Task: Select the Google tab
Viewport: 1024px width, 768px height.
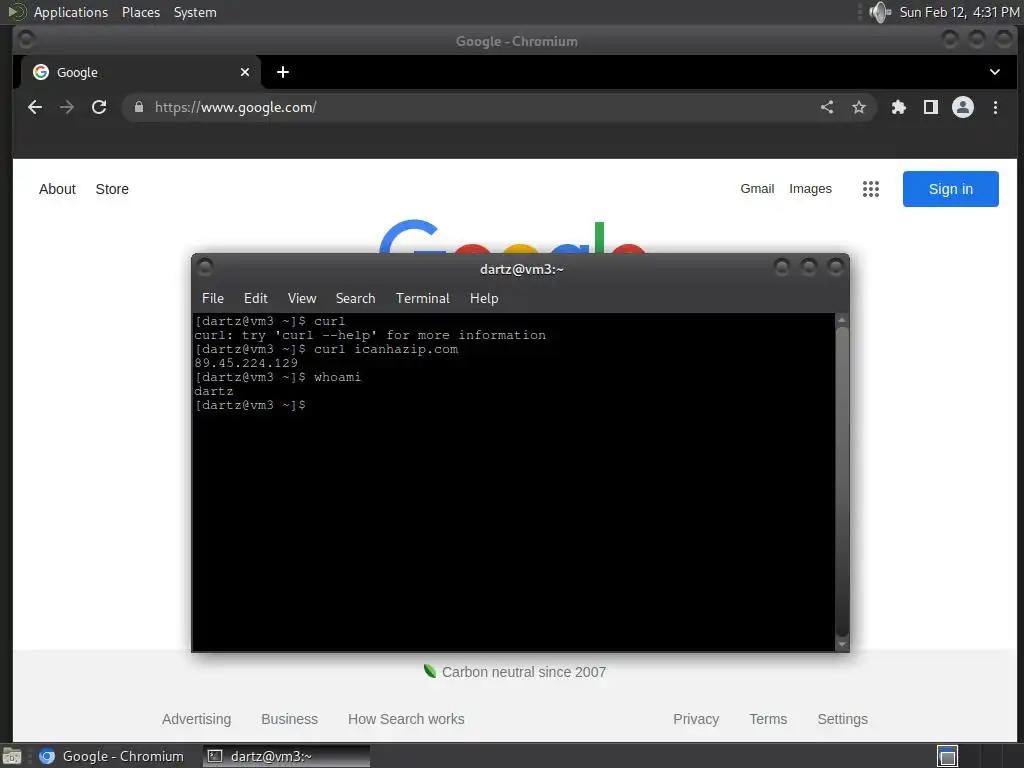Action: (x=140, y=72)
